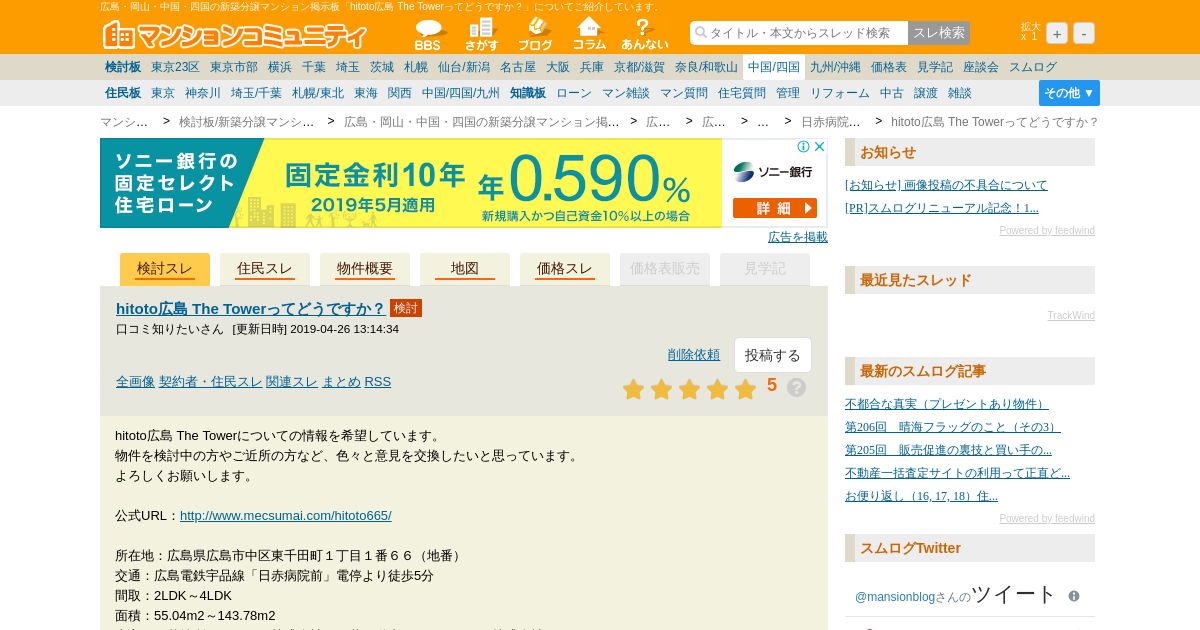Screen dimensions: 1200x630
Task: Click the fifth rating star
Action: click(x=745, y=389)
